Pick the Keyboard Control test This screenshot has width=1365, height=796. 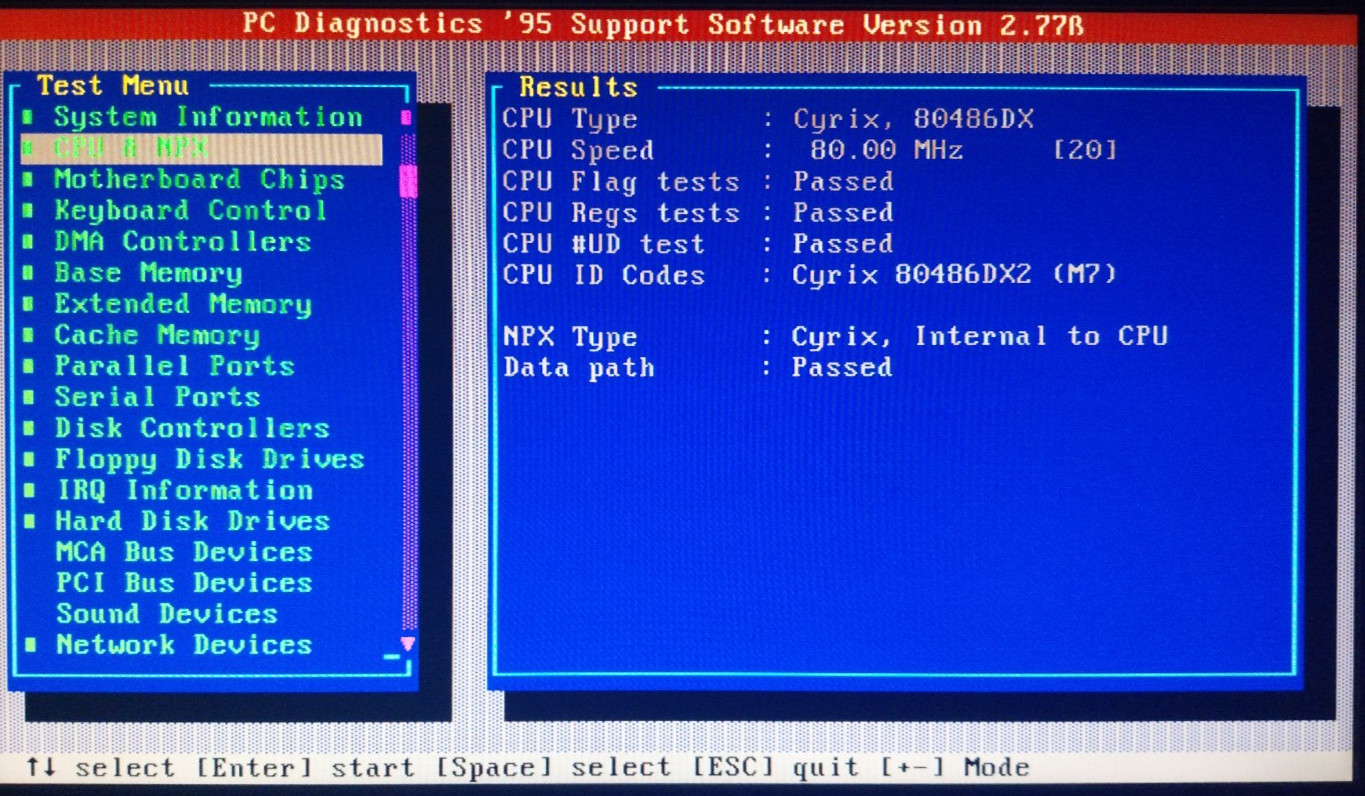point(190,211)
